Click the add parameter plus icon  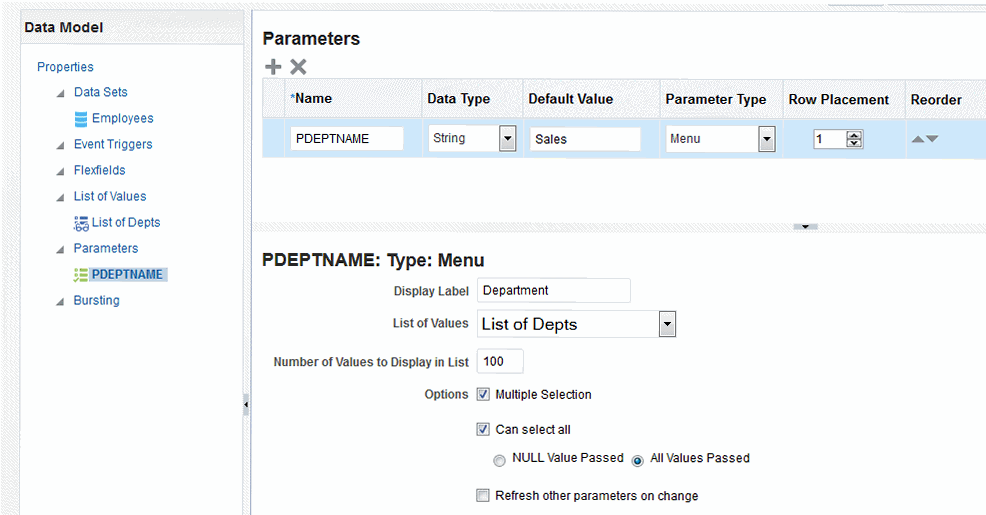273,67
